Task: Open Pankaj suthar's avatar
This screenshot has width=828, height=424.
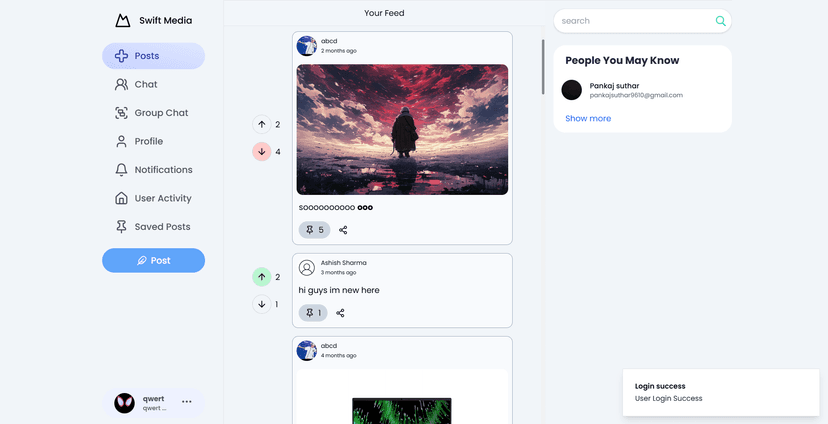Action: (x=571, y=90)
